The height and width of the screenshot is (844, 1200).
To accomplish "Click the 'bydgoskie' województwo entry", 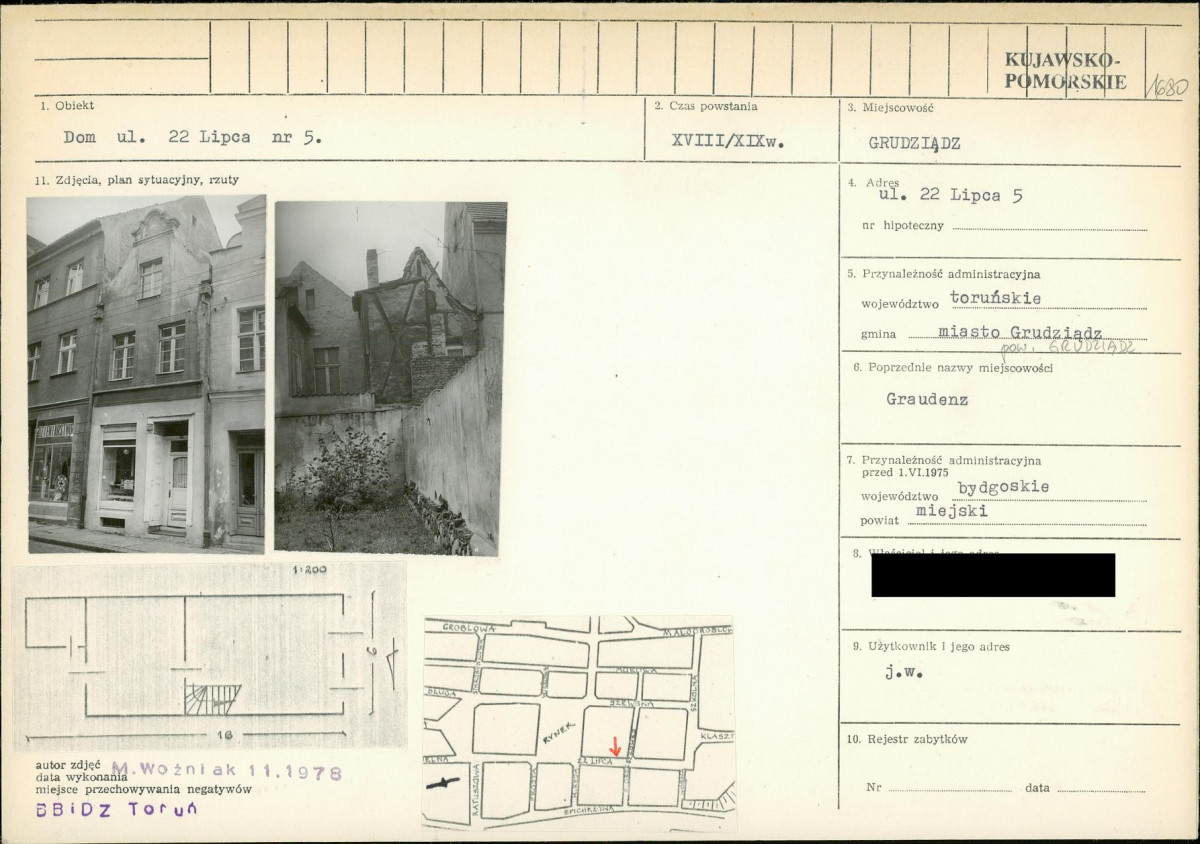I will click(1003, 487).
